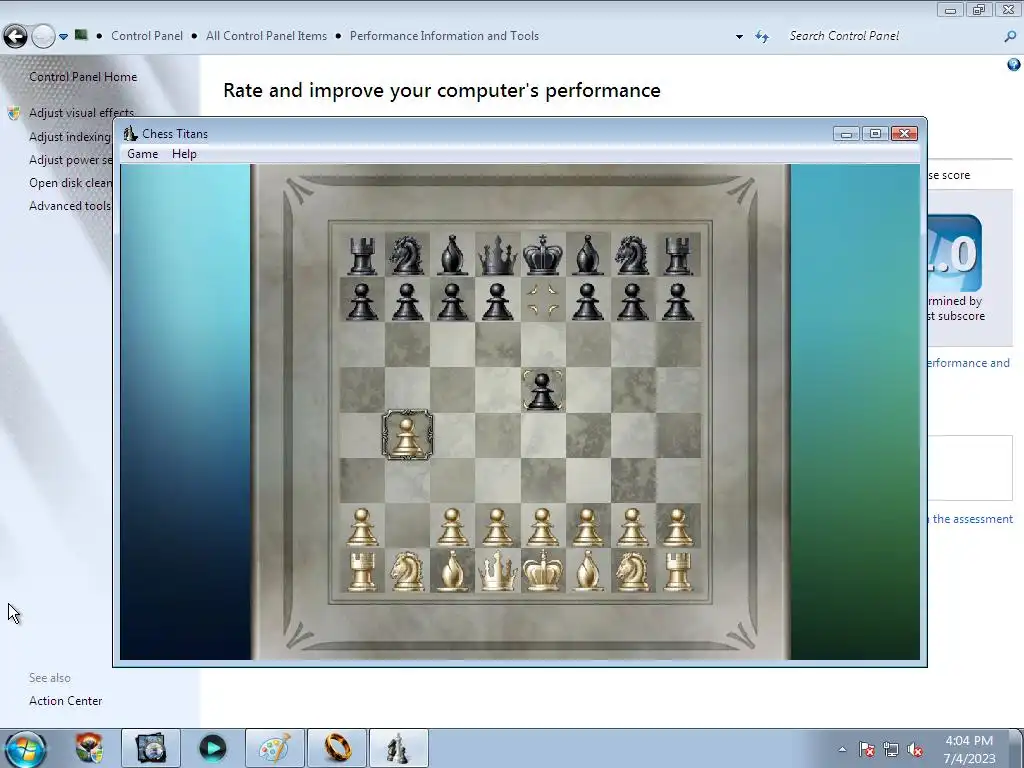This screenshot has width=1024, height=768.
Task: Click Control Panel breadcrumb in address bar
Action: pyautogui.click(x=147, y=36)
